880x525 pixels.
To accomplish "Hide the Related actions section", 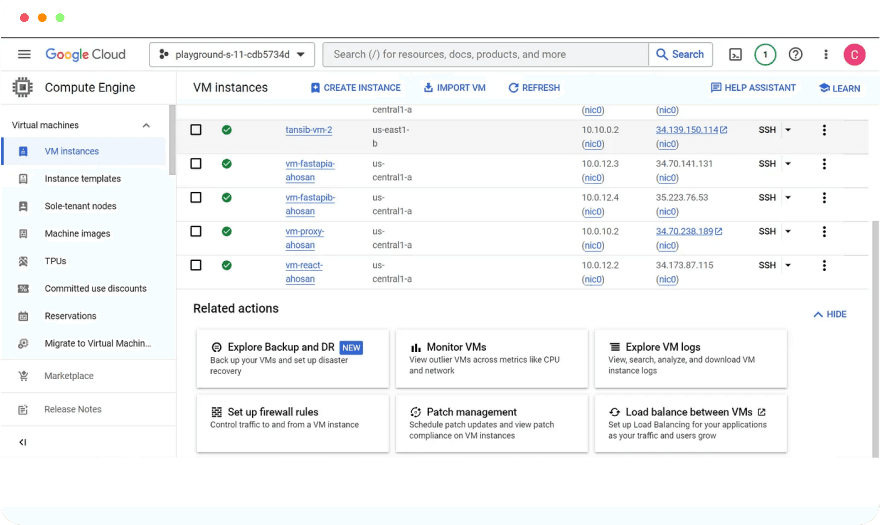I will click(830, 314).
